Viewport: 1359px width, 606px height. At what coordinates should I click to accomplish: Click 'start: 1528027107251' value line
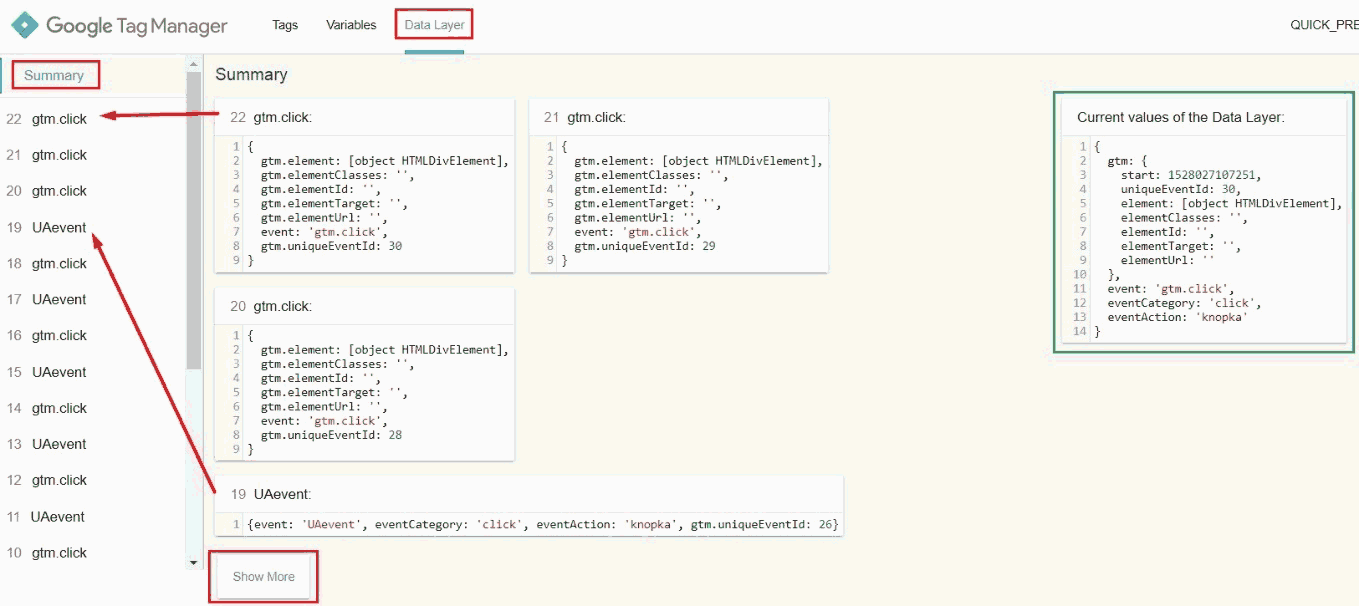click(x=1191, y=175)
